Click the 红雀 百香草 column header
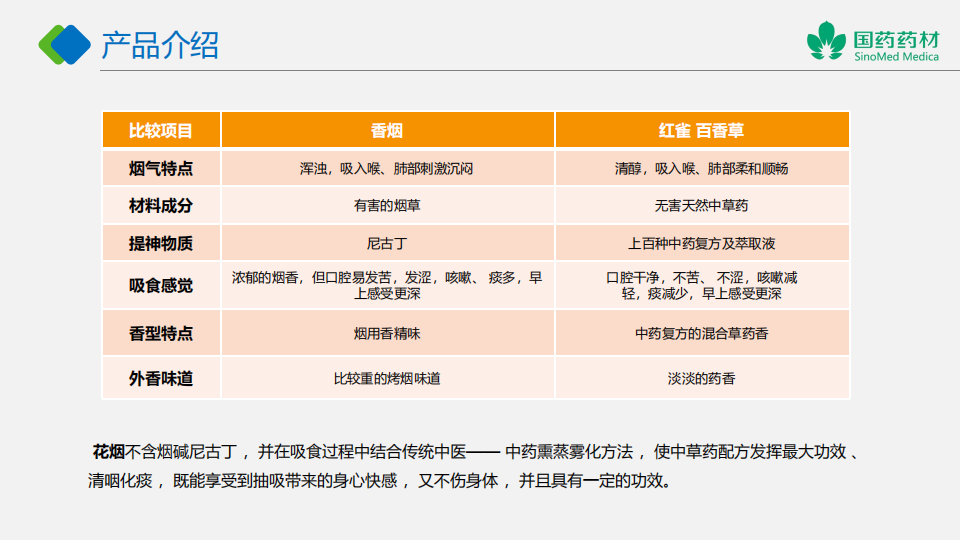This screenshot has height=540, width=960. click(701, 130)
